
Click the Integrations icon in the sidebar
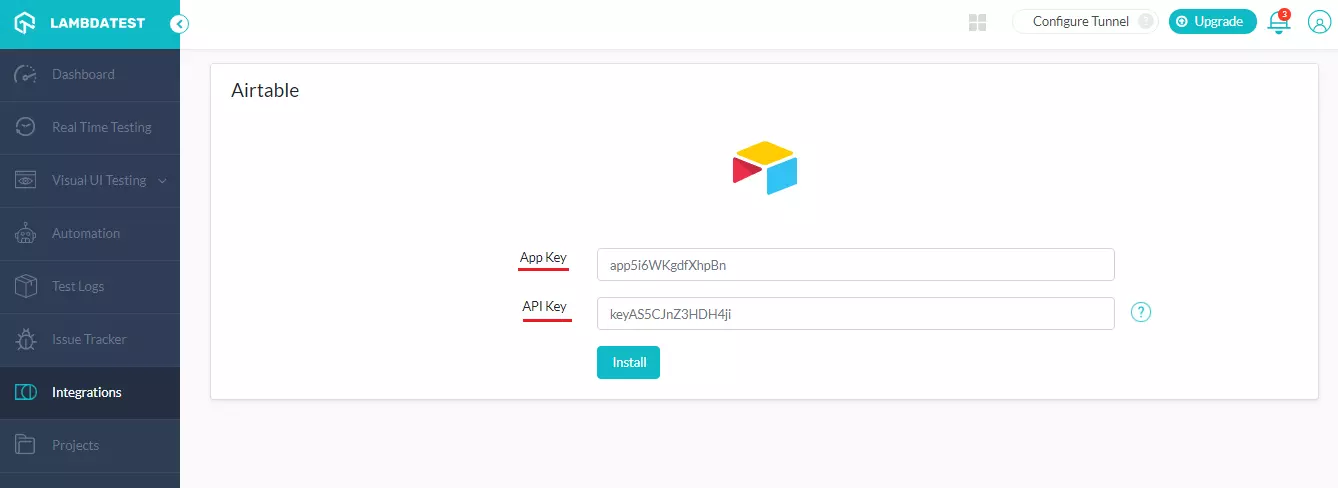pyautogui.click(x=26, y=392)
